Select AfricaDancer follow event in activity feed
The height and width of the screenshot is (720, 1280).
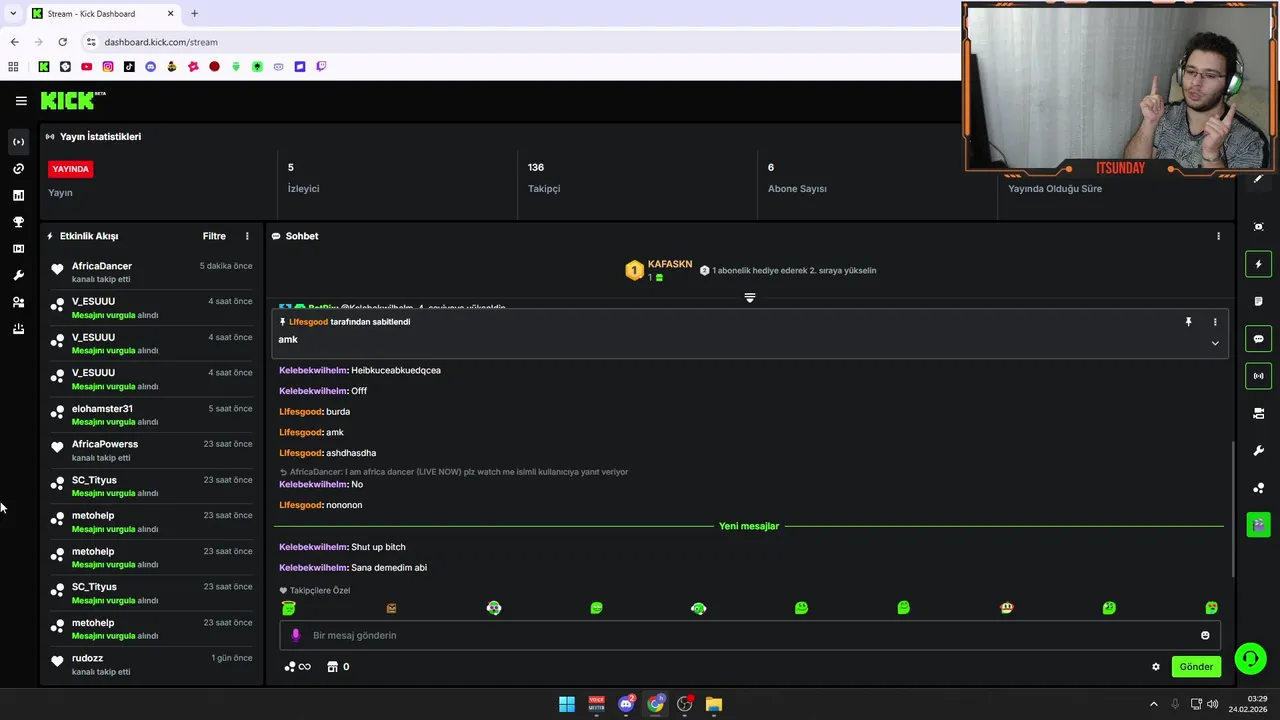point(152,272)
